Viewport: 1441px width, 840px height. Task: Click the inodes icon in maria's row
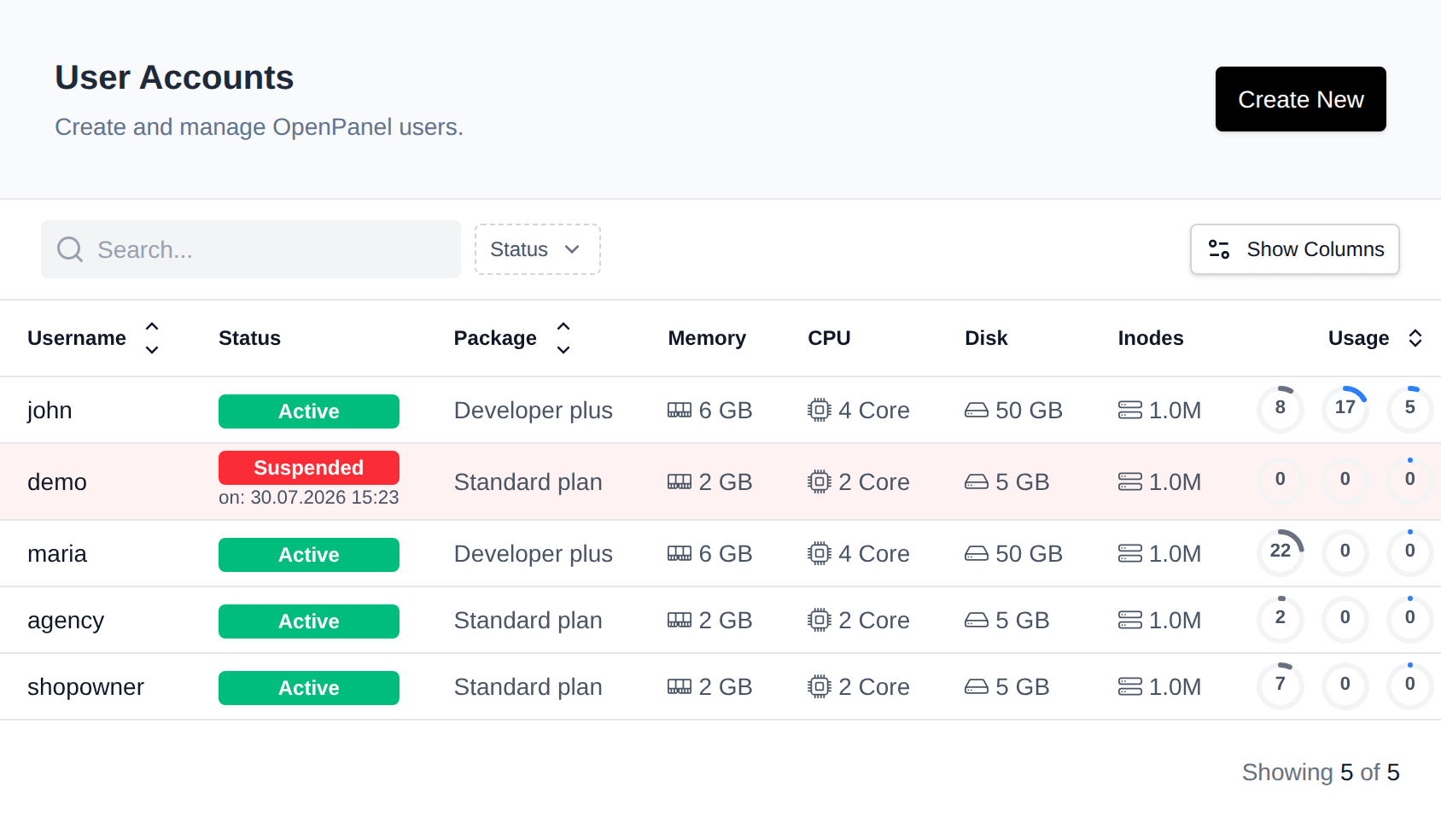point(1130,554)
